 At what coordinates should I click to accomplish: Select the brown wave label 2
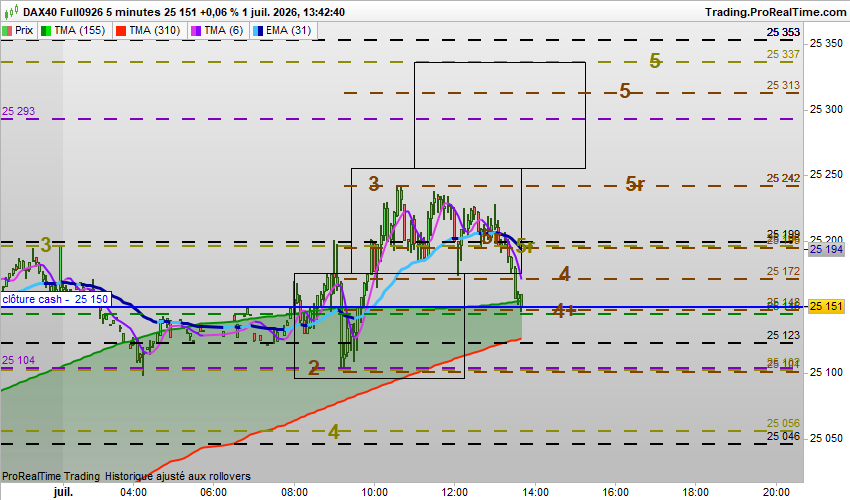click(x=314, y=368)
